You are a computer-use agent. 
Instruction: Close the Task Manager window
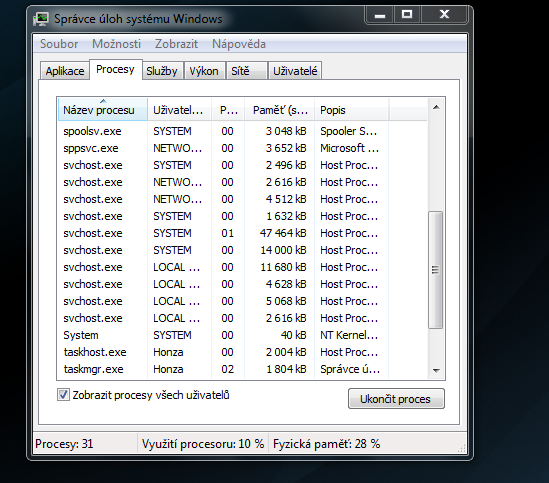(444, 15)
